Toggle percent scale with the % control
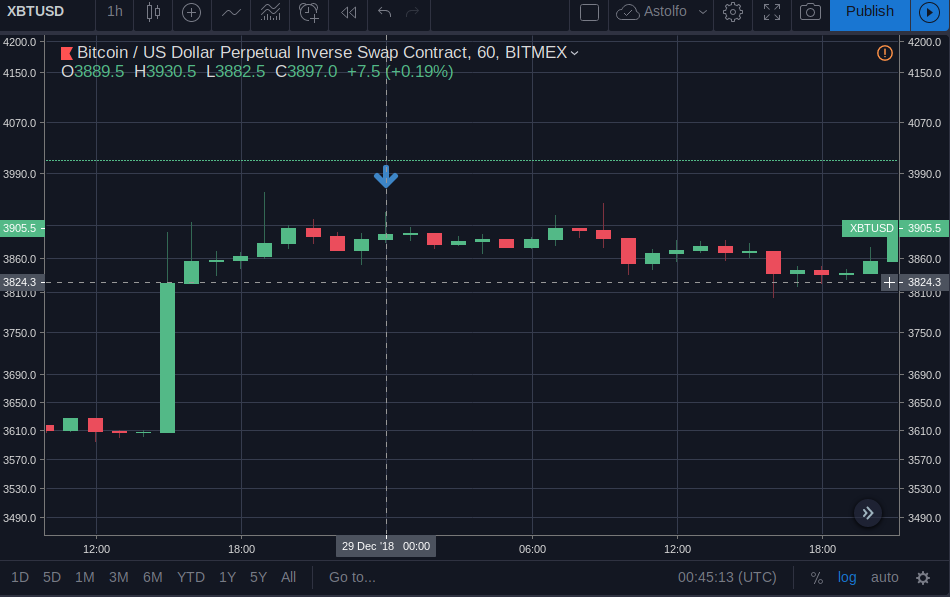The width and height of the screenshot is (950, 597). [x=816, y=577]
